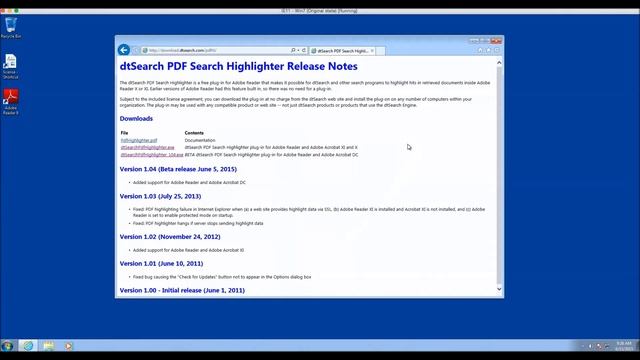Click the scrollbar down arrow
The width and height of the screenshot is (640, 360).
pos(499,289)
